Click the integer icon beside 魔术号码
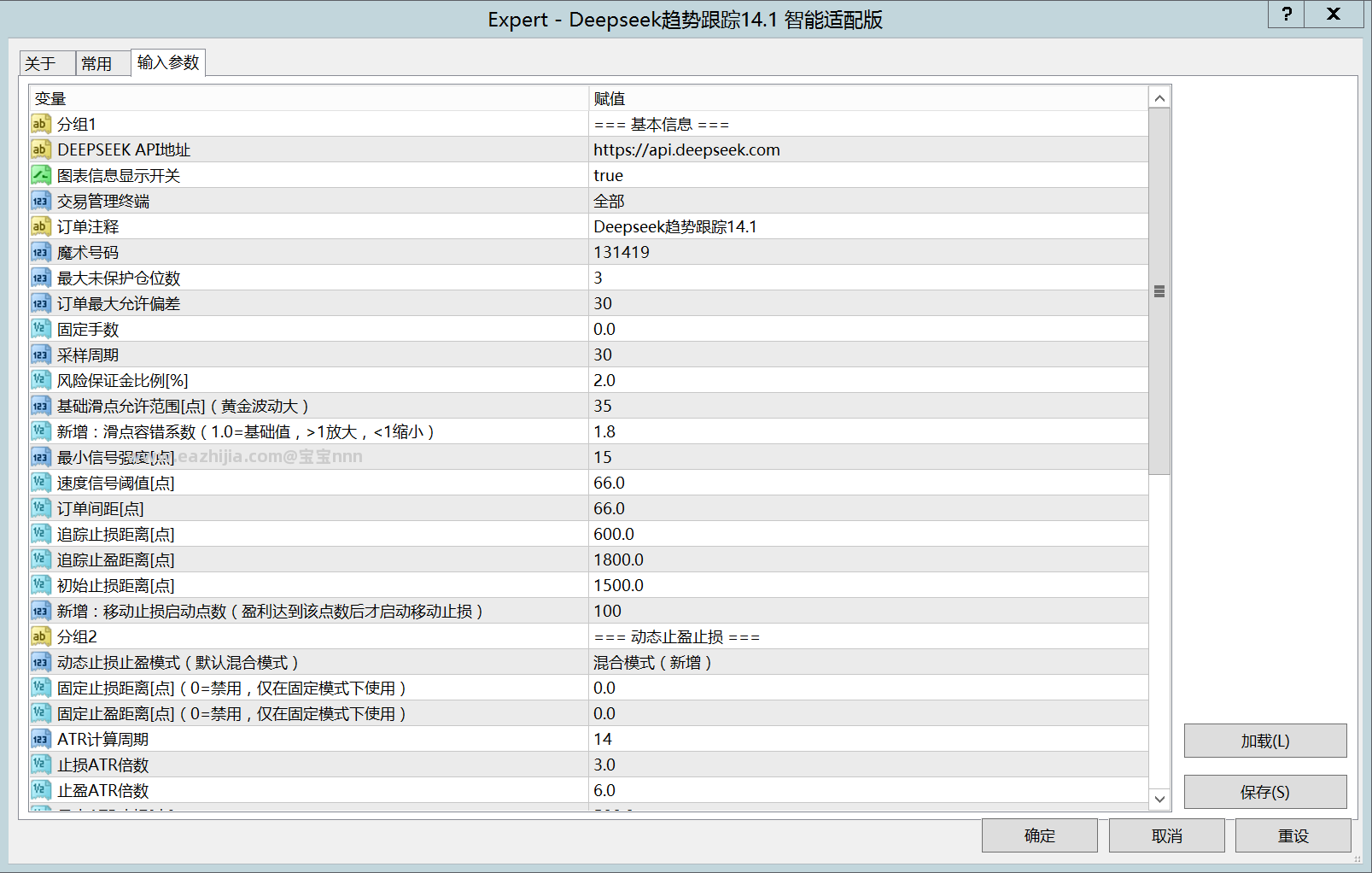Image resolution: width=1372 pixels, height=873 pixels. [40, 252]
